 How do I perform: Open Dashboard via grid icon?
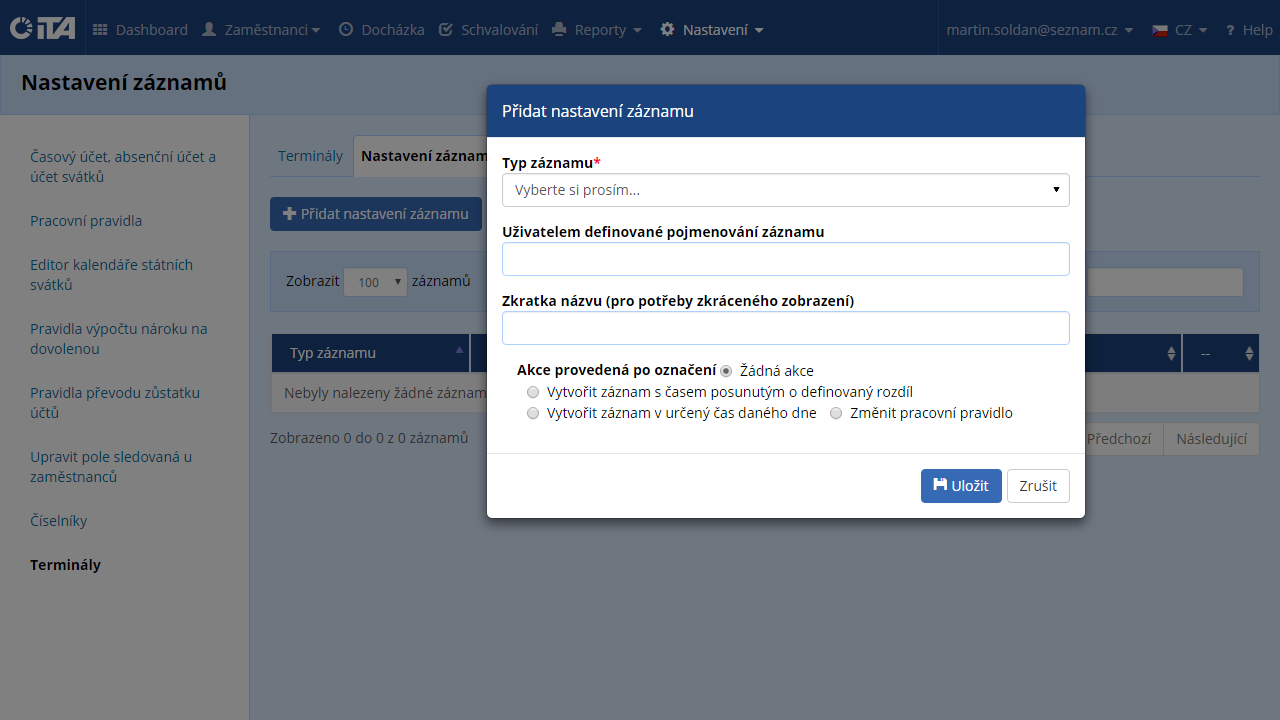click(x=100, y=30)
